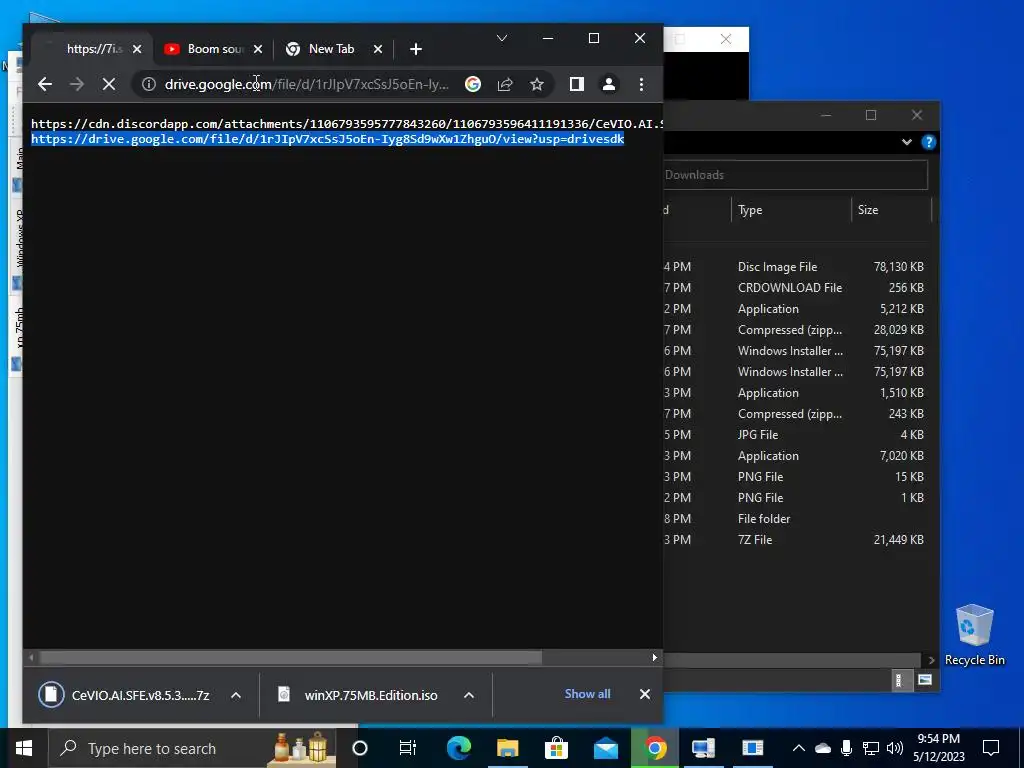Screen dimensions: 1024x768
Task: Go back in Chrome with the arrow
Action: [44, 84]
